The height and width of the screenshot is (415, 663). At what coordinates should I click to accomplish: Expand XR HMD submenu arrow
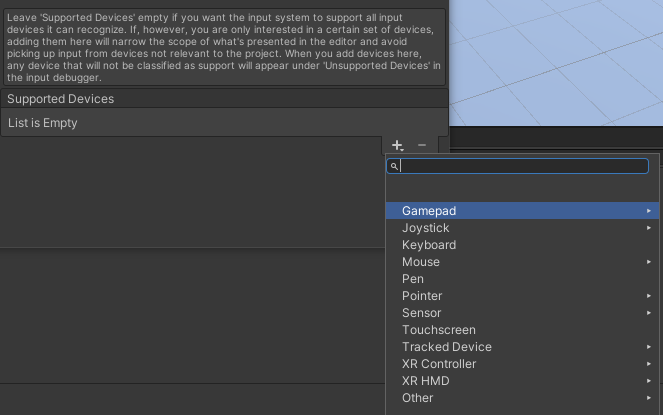point(649,381)
